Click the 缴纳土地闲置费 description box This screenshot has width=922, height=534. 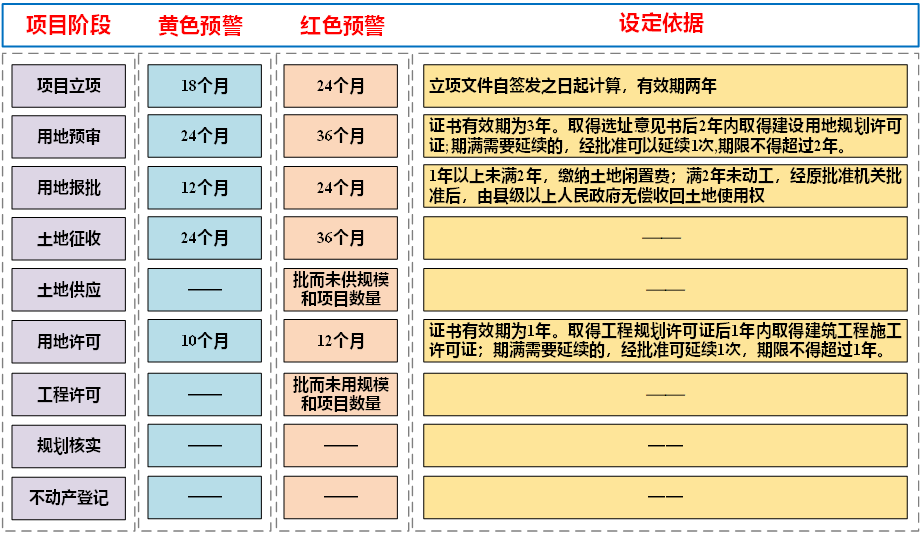click(x=665, y=187)
